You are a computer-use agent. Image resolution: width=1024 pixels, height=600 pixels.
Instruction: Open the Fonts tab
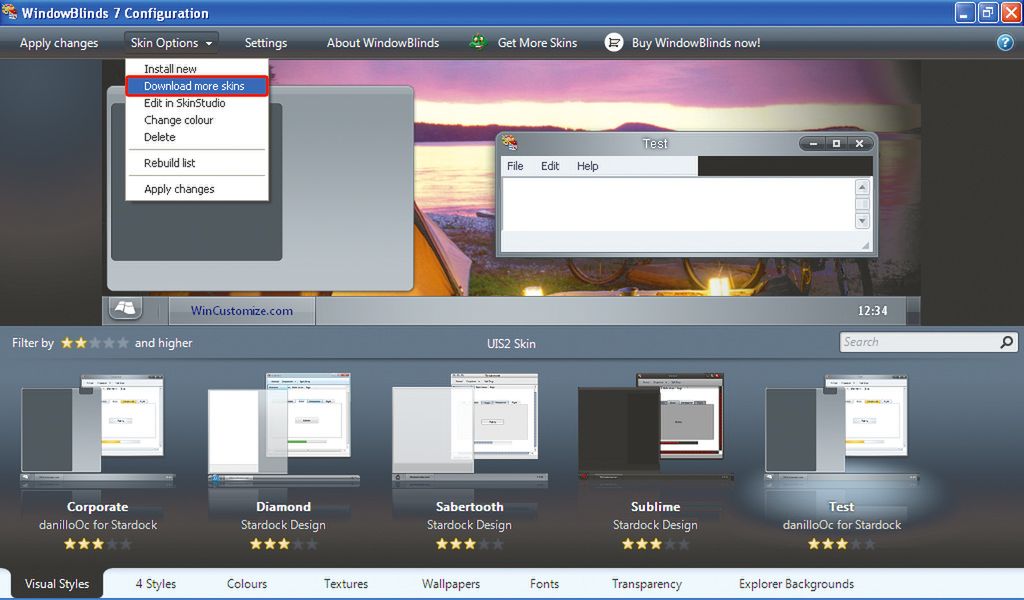coord(544,584)
